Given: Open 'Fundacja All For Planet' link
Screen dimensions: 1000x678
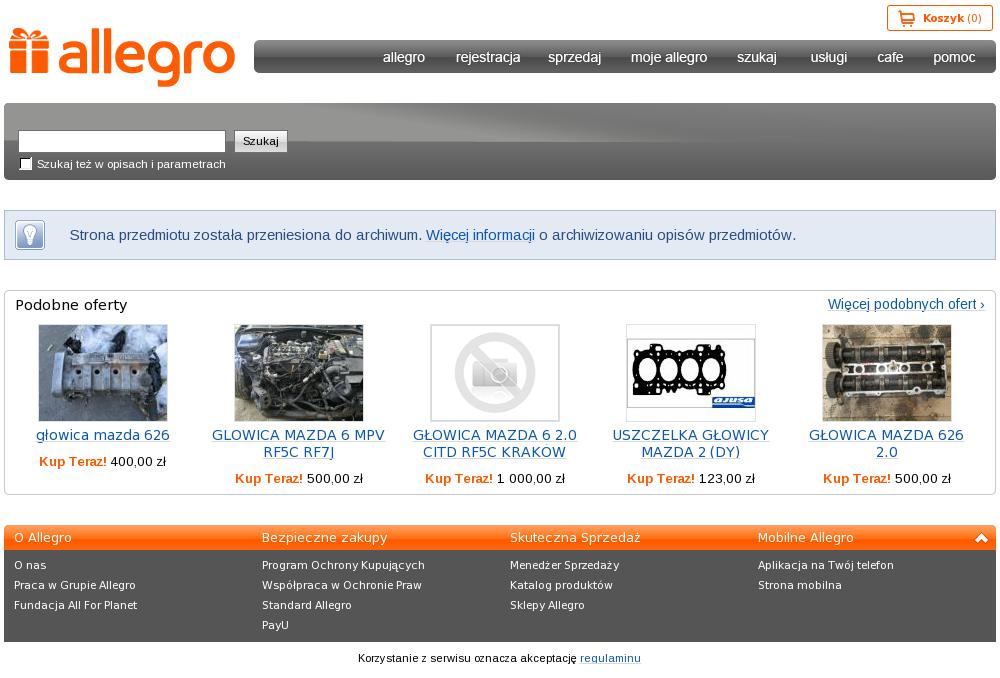Looking at the screenshot, I should (x=75, y=605).
